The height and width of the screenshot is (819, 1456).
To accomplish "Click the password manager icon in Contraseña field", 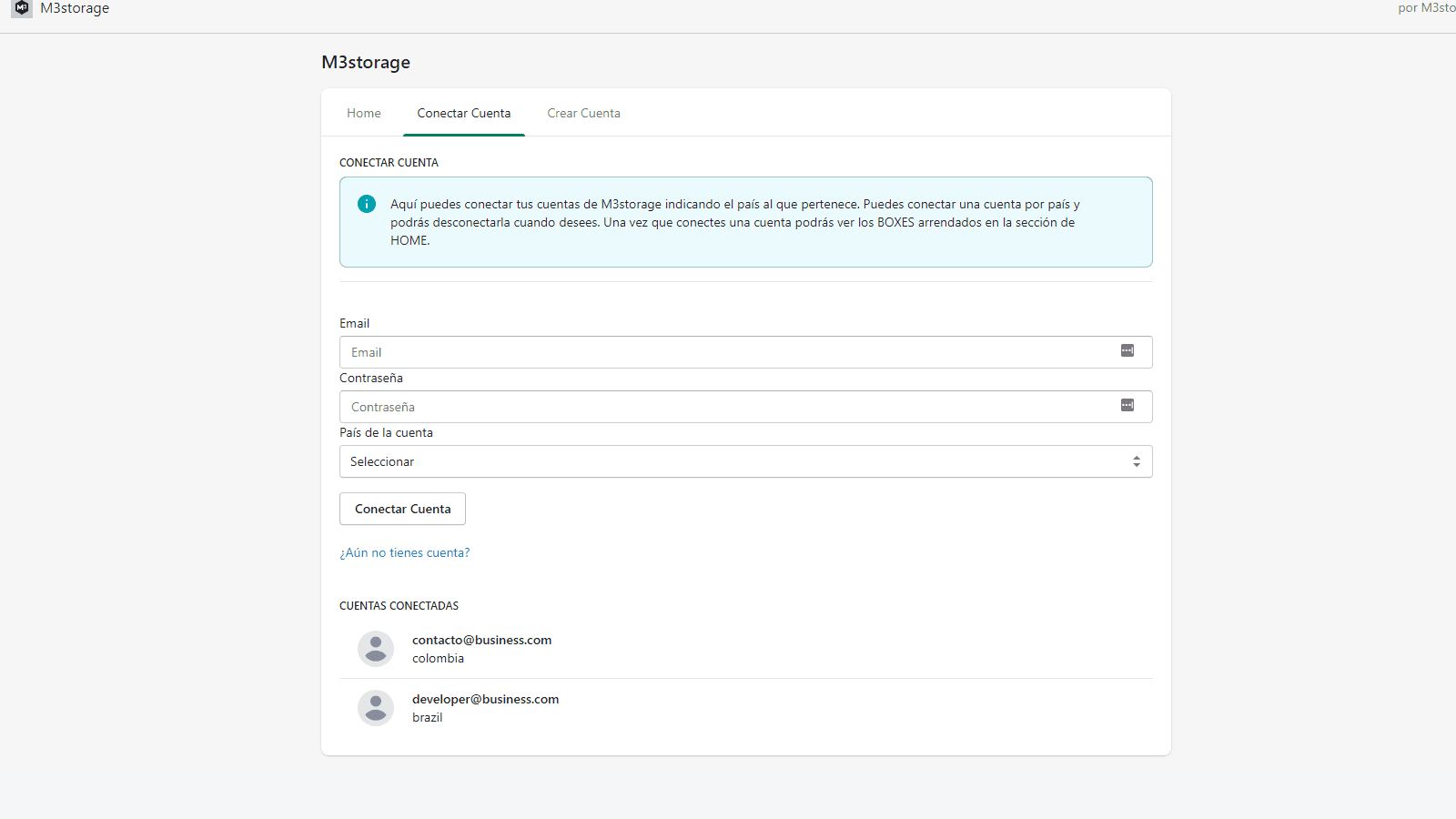I will click(x=1127, y=406).
